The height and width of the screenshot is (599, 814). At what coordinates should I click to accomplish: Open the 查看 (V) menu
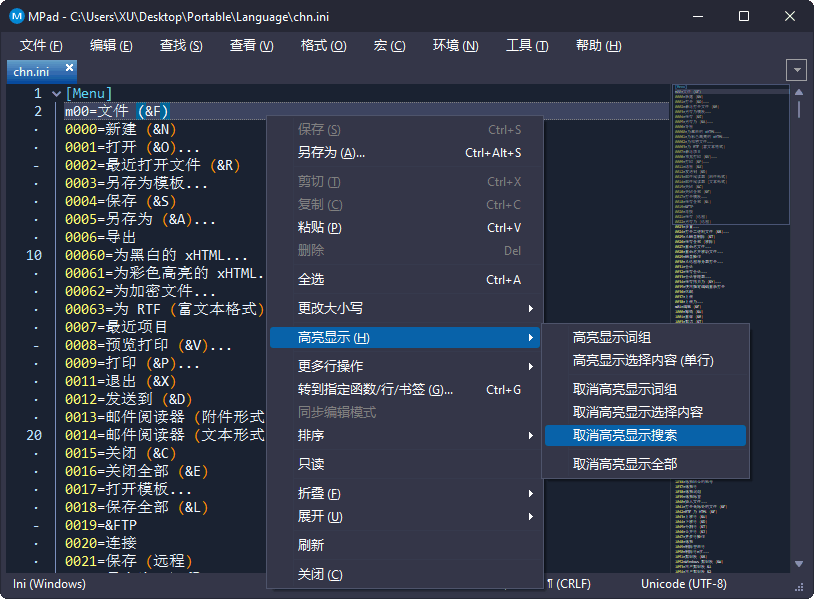pyautogui.click(x=252, y=46)
